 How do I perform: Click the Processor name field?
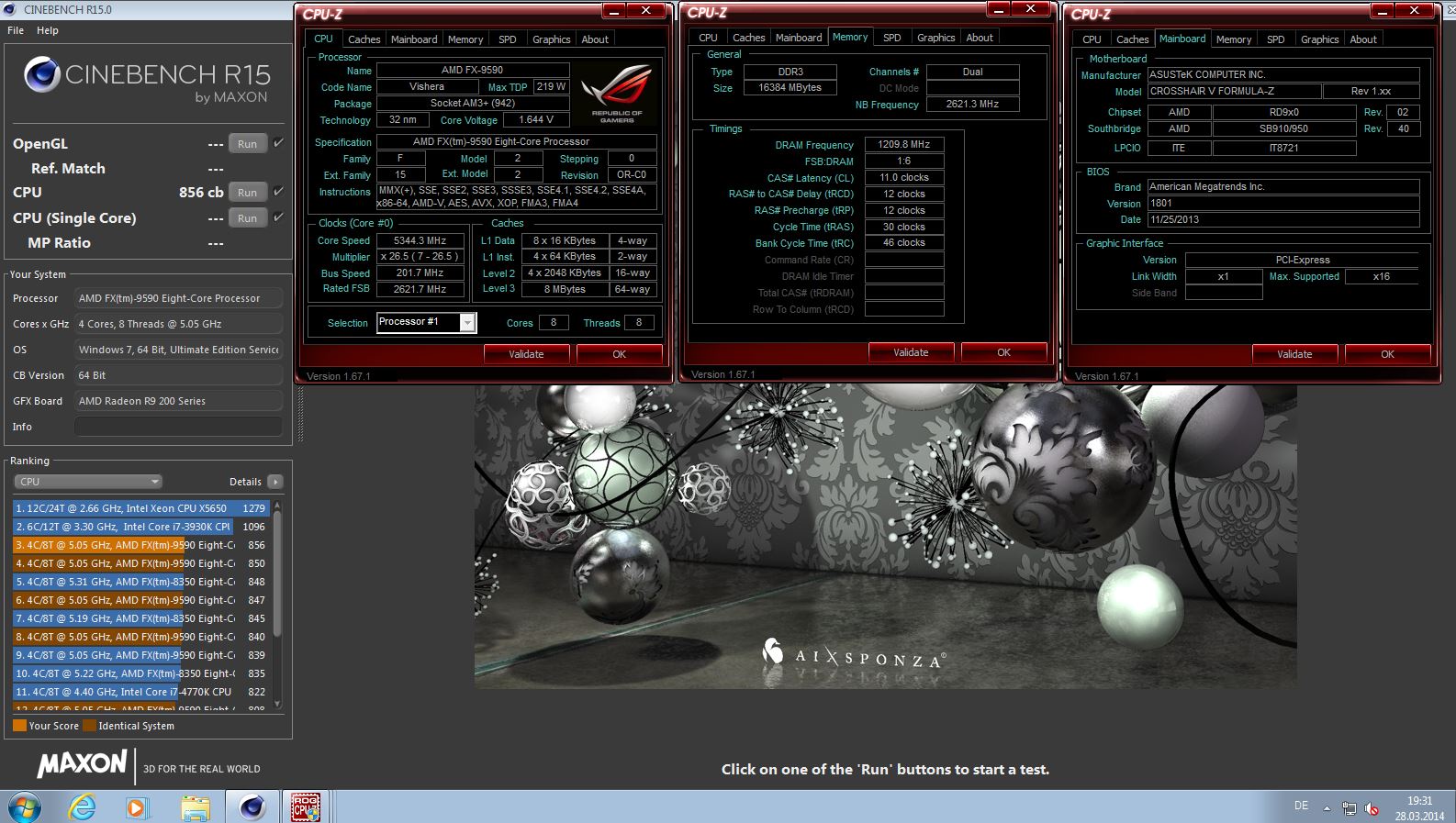[x=178, y=298]
